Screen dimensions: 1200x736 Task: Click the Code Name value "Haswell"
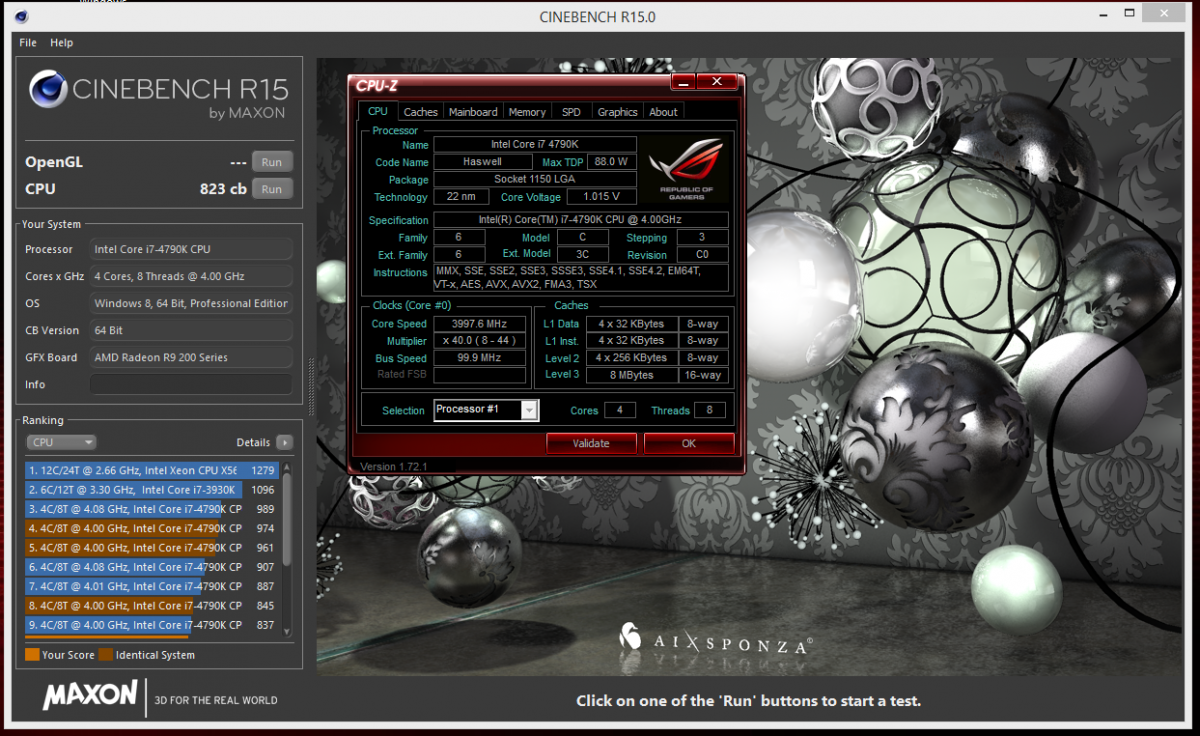coord(483,162)
